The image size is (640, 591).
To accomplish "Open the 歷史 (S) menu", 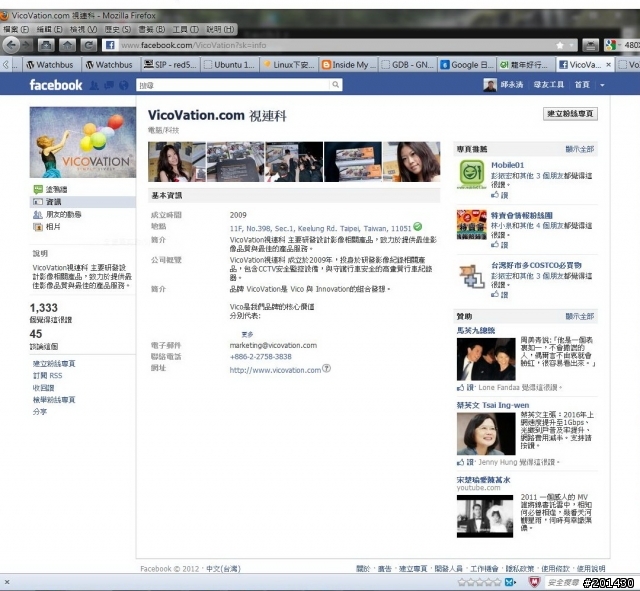I will click(x=118, y=29).
